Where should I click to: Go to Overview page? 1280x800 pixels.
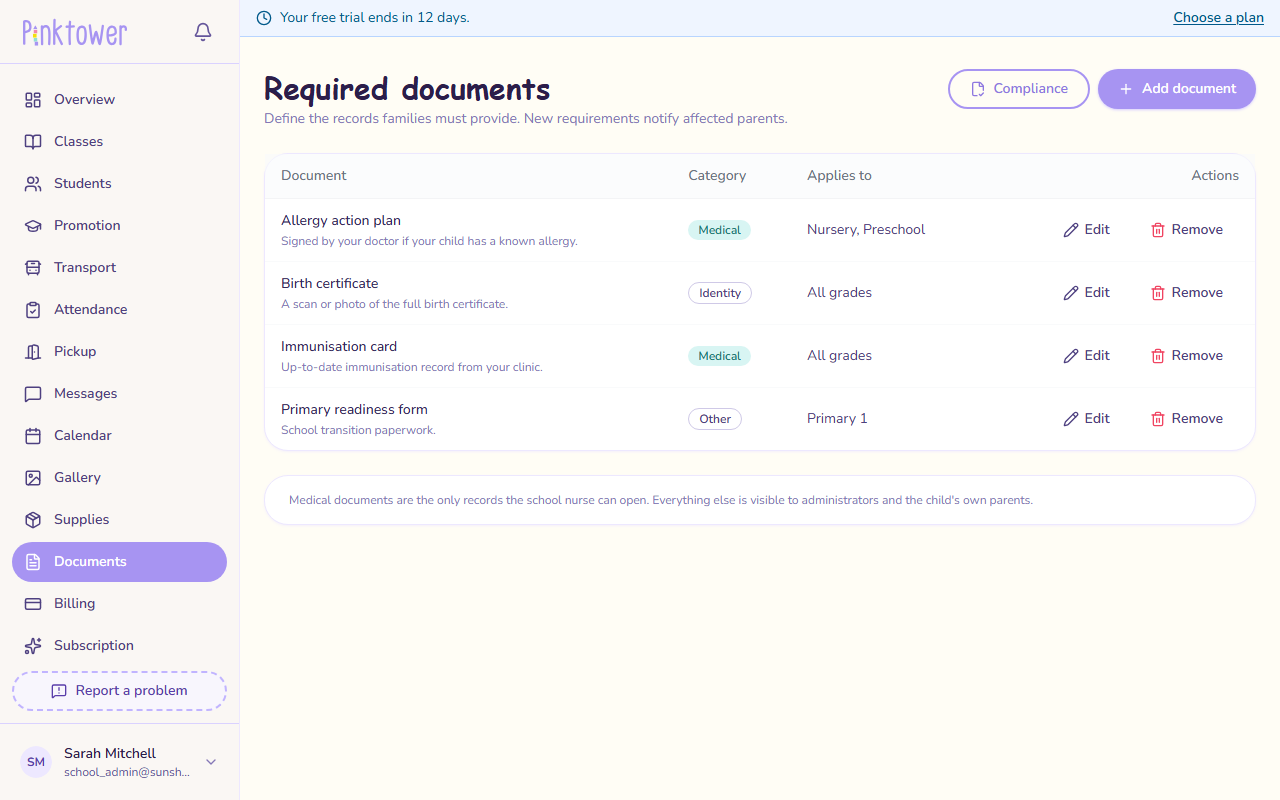[120, 100]
